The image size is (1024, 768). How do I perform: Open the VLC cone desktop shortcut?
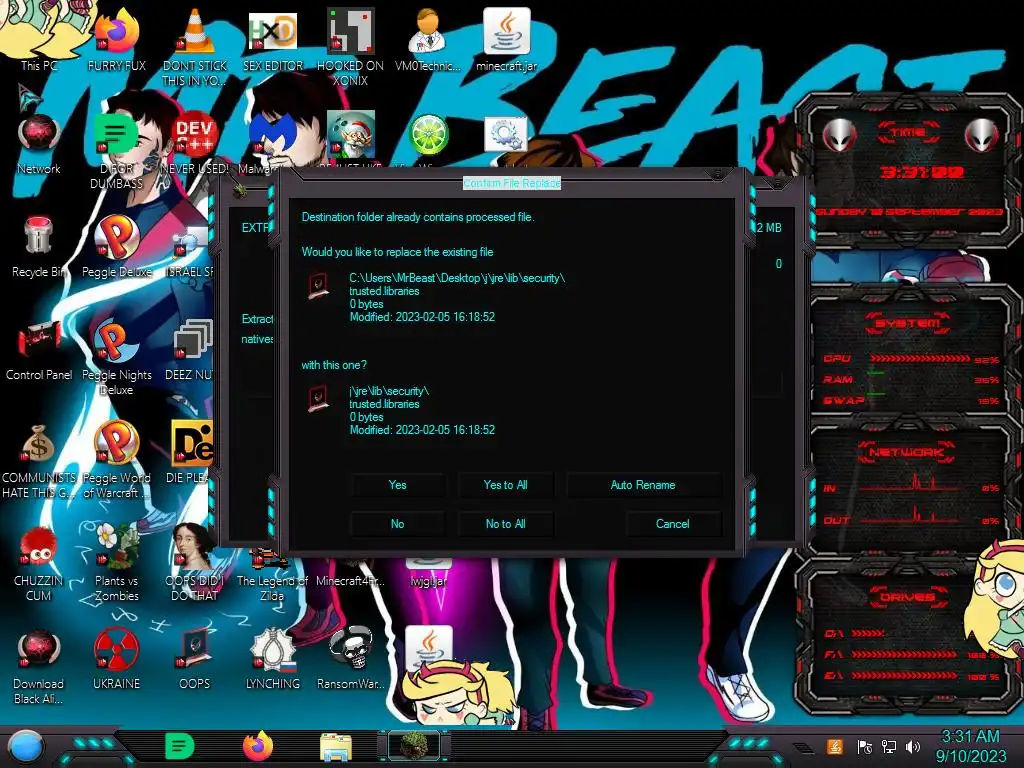pos(195,46)
